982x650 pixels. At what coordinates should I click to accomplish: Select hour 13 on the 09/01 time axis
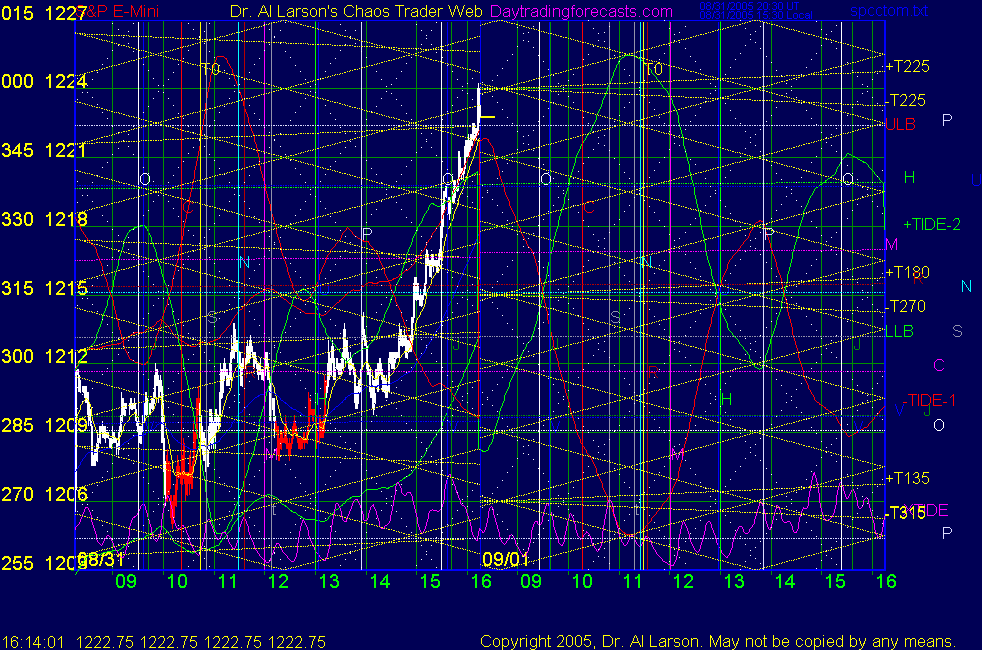coord(734,581)
